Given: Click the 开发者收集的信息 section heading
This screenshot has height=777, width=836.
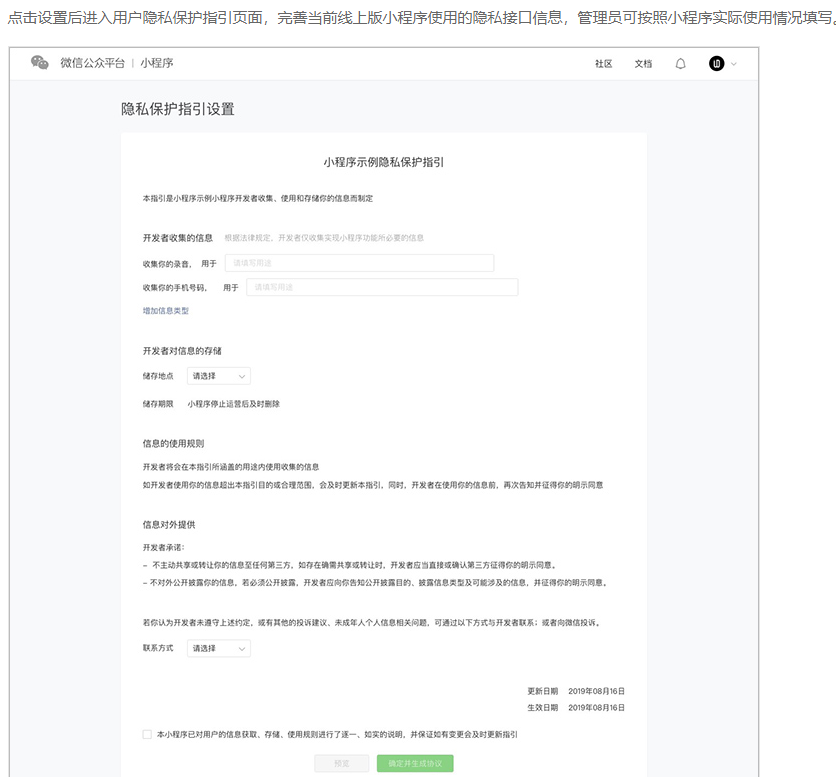Looking at the screenshot, I should click(x=178, y=238).
